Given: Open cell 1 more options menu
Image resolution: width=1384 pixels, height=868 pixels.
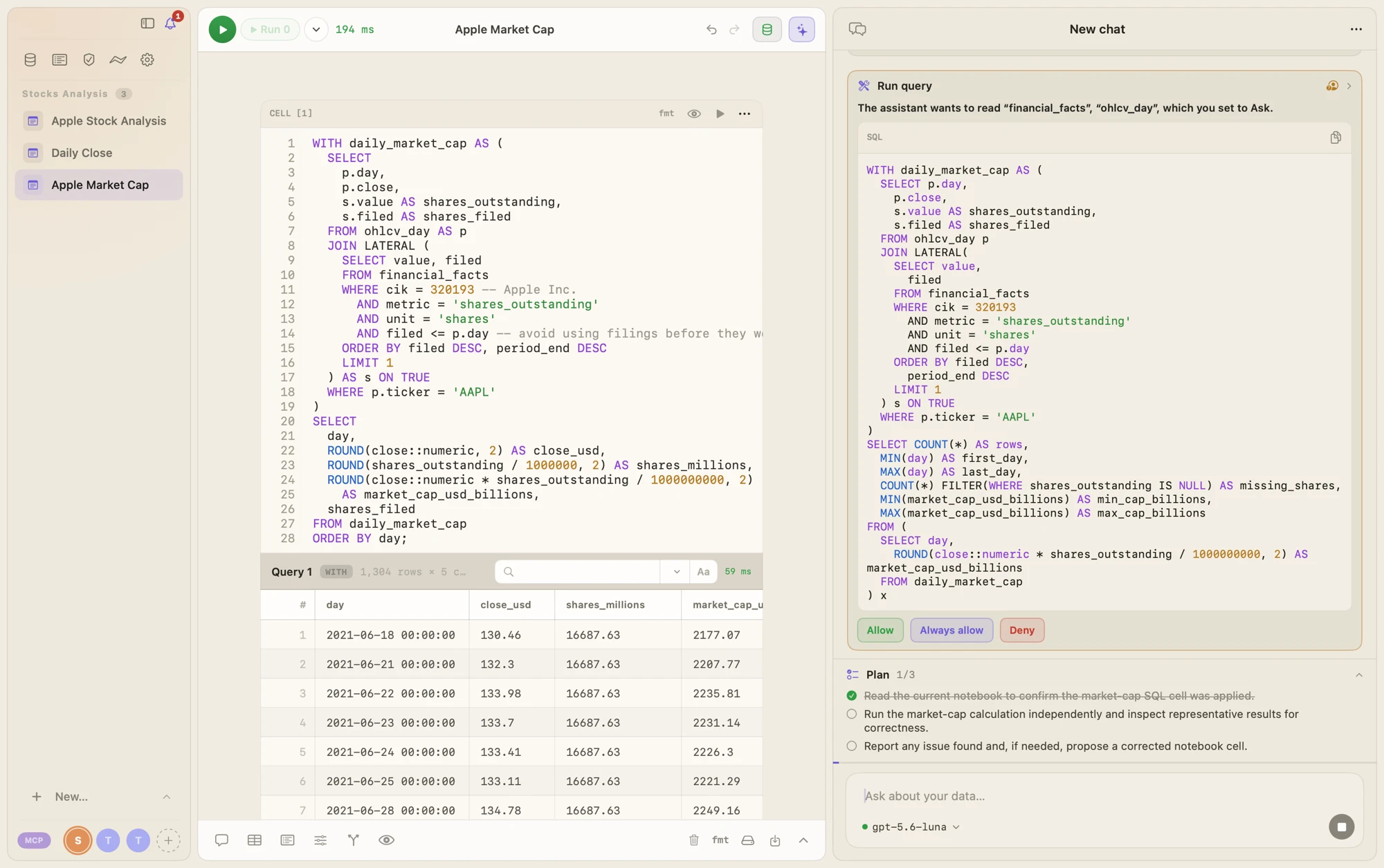Looking at the screenshot, I should coord(745,113).
